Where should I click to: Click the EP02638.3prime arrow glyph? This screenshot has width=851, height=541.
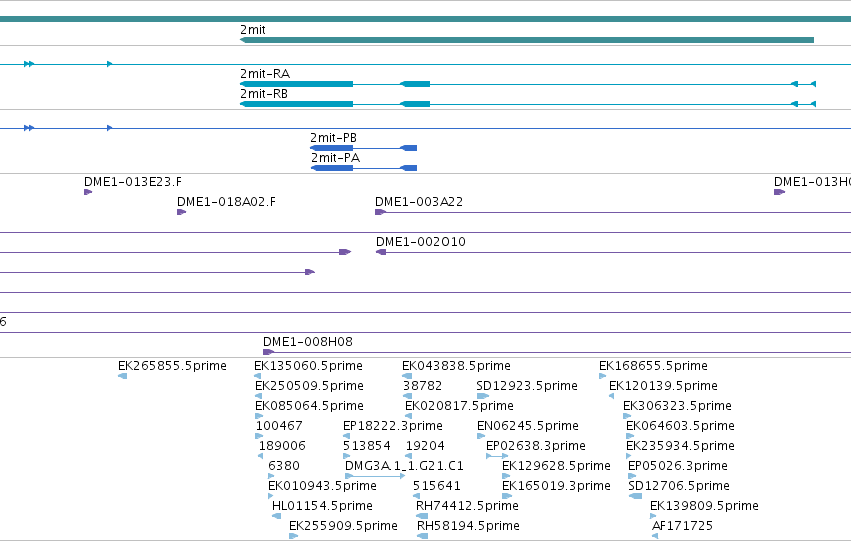tap(497, 456)
